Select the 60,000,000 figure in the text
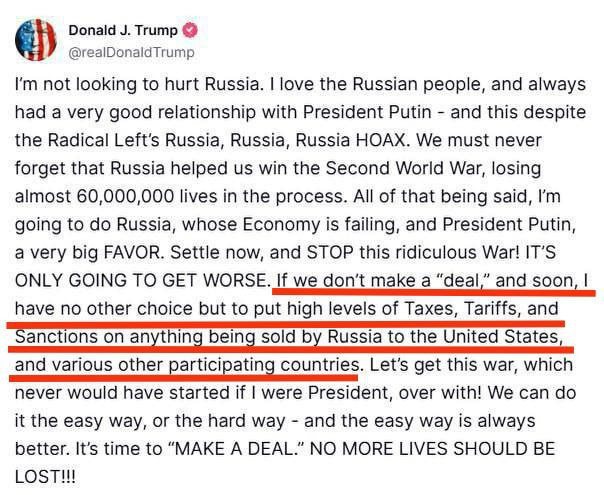This screenshot has width=604, height=495. (x=126, y=196)
